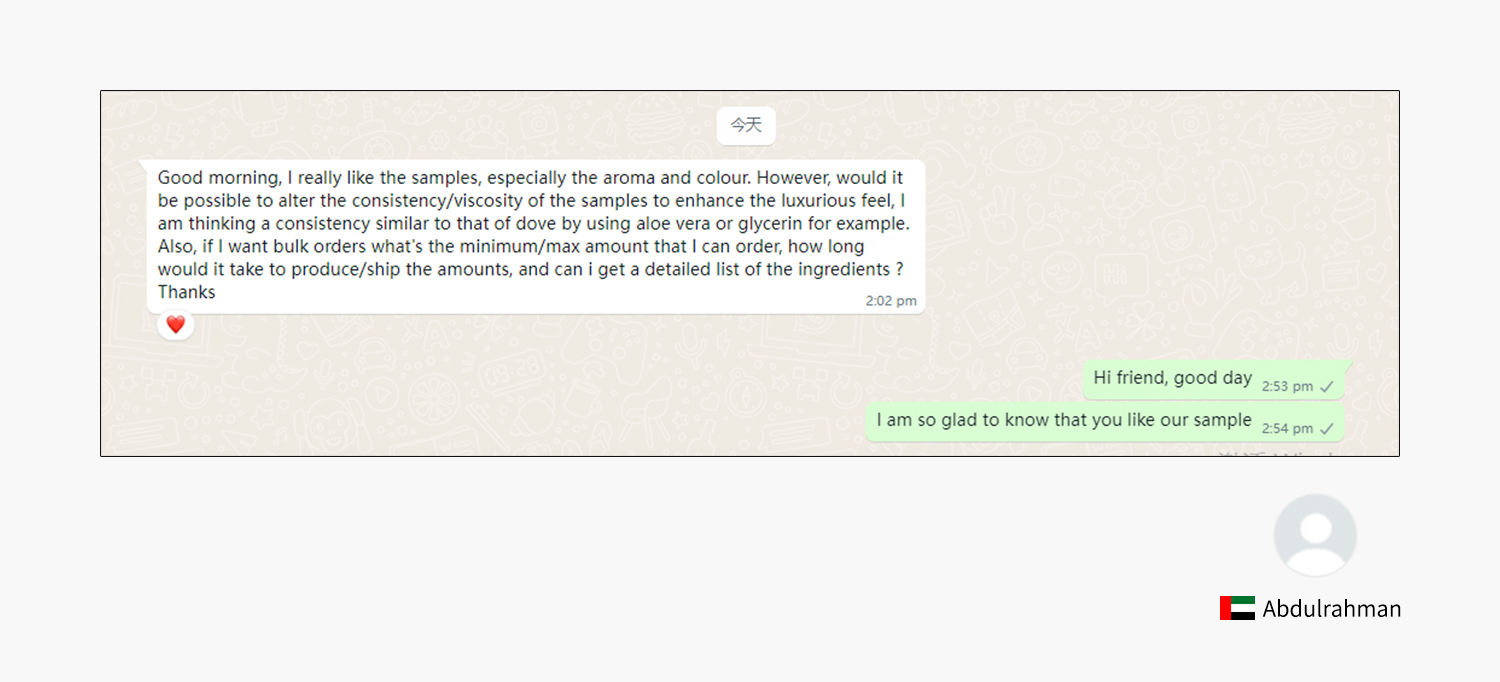Click the 今天 date chip
This screenshot has height=682, width=1500.
click(746, 125)
